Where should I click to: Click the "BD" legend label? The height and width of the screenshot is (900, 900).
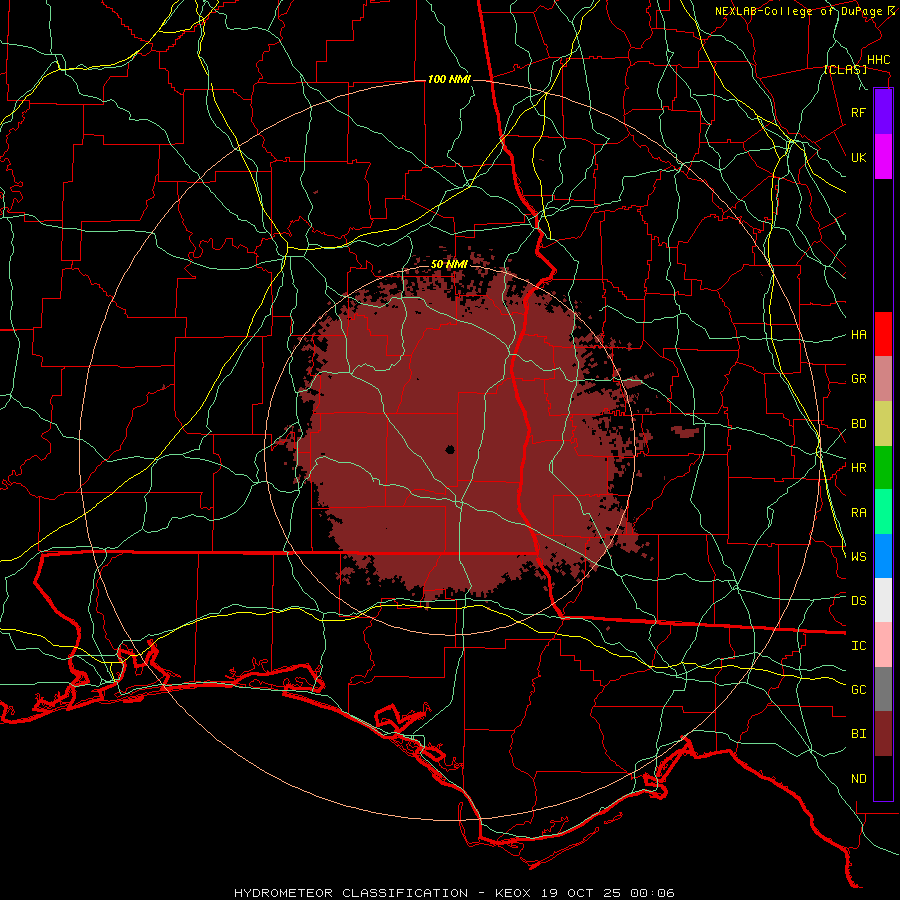coord(859,424)
